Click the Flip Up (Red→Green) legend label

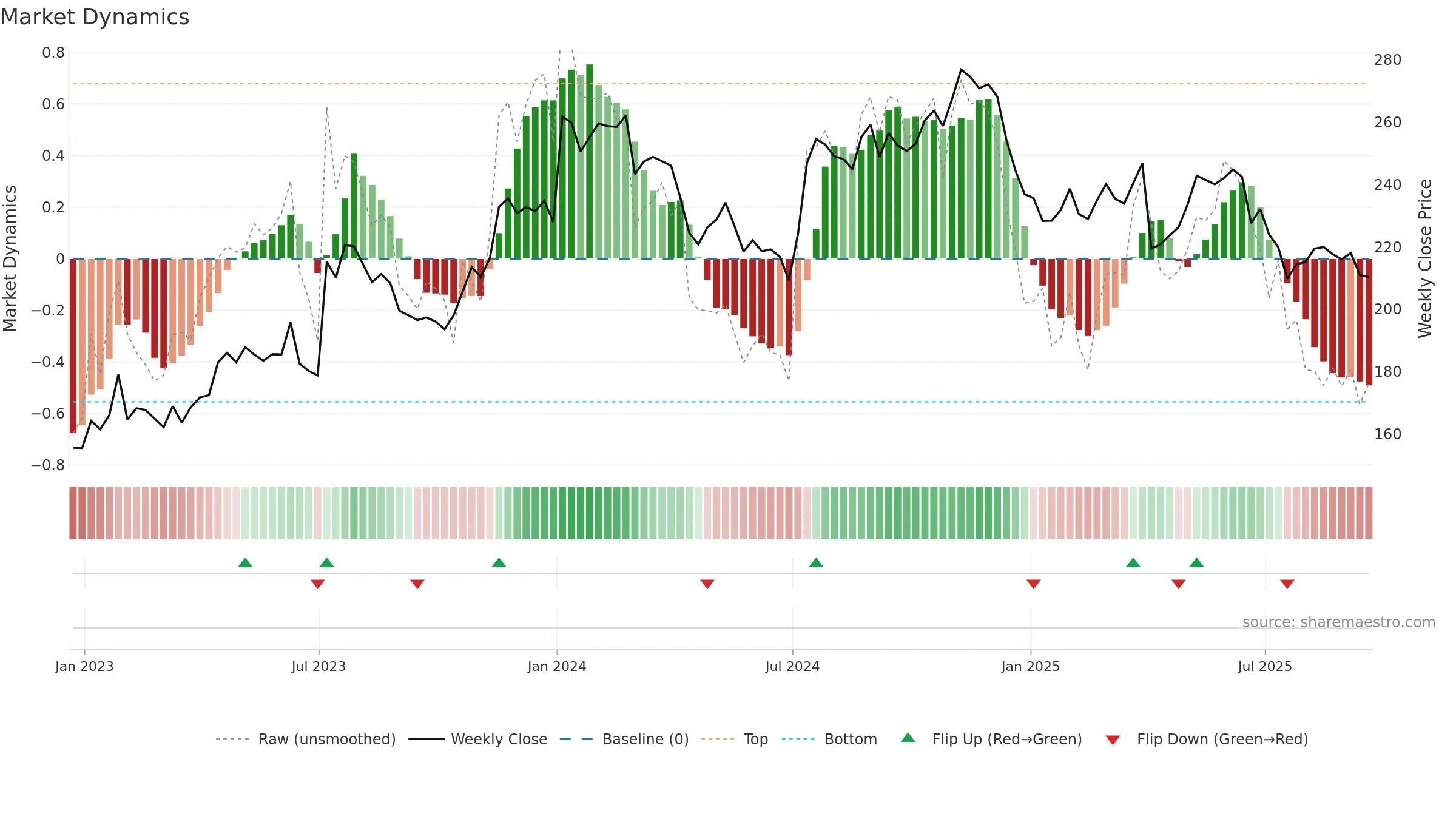1007,739
